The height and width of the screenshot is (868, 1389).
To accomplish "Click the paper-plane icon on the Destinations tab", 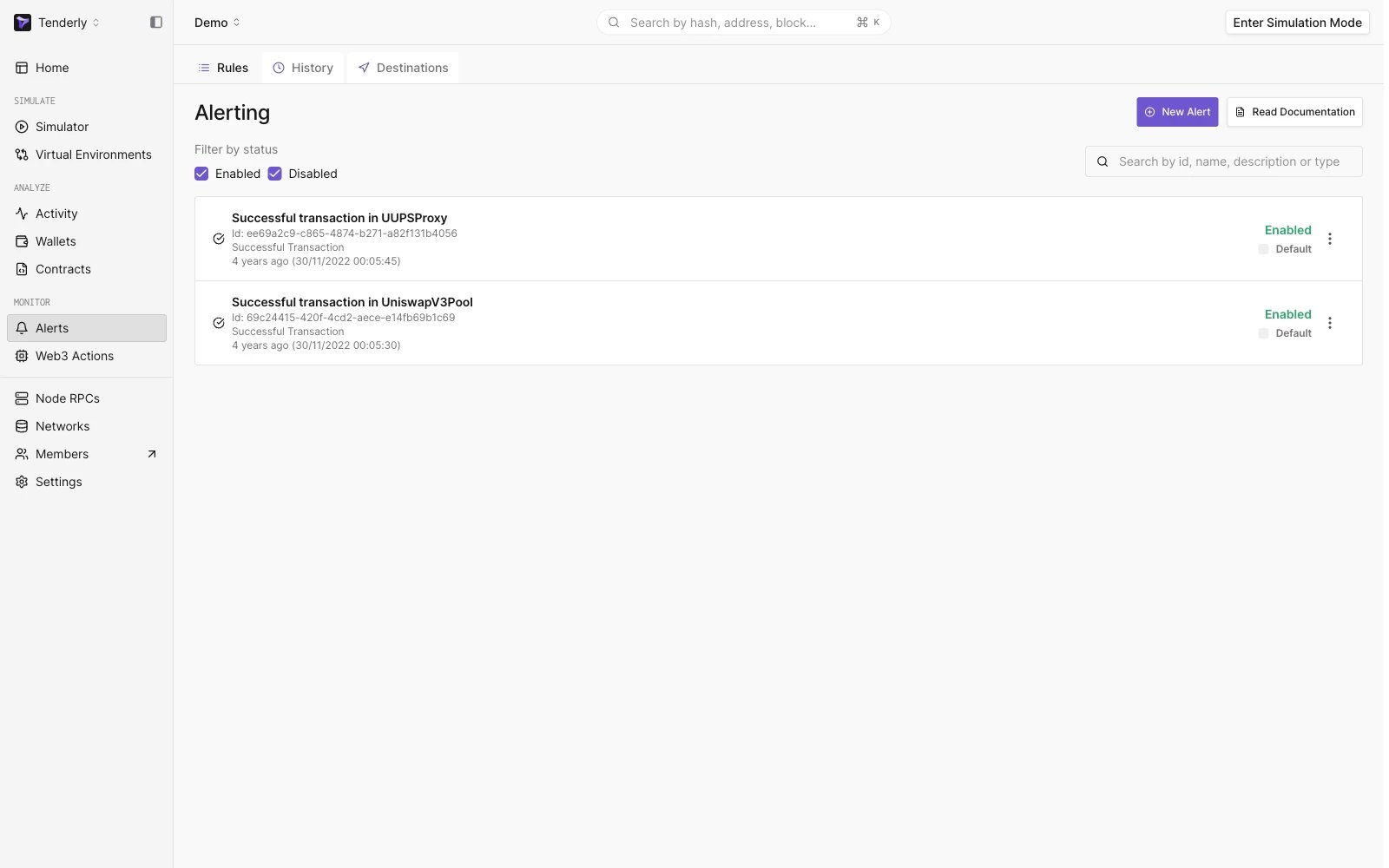I will pyautogui.click(x=364, y=68).
